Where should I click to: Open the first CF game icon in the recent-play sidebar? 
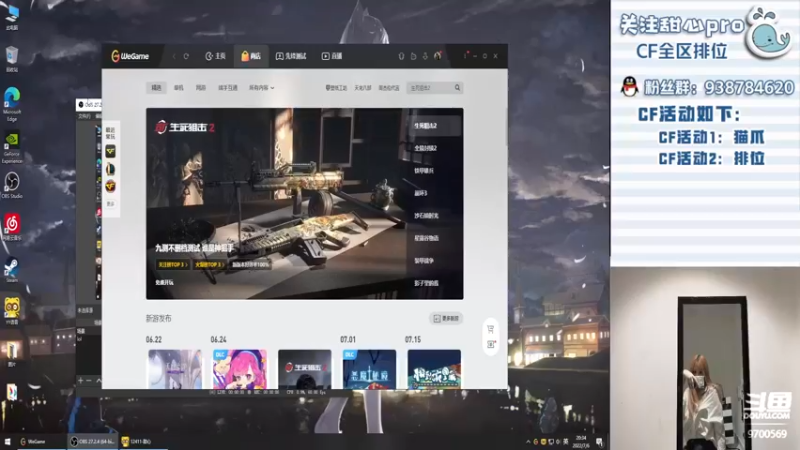(x=110, y=151)
